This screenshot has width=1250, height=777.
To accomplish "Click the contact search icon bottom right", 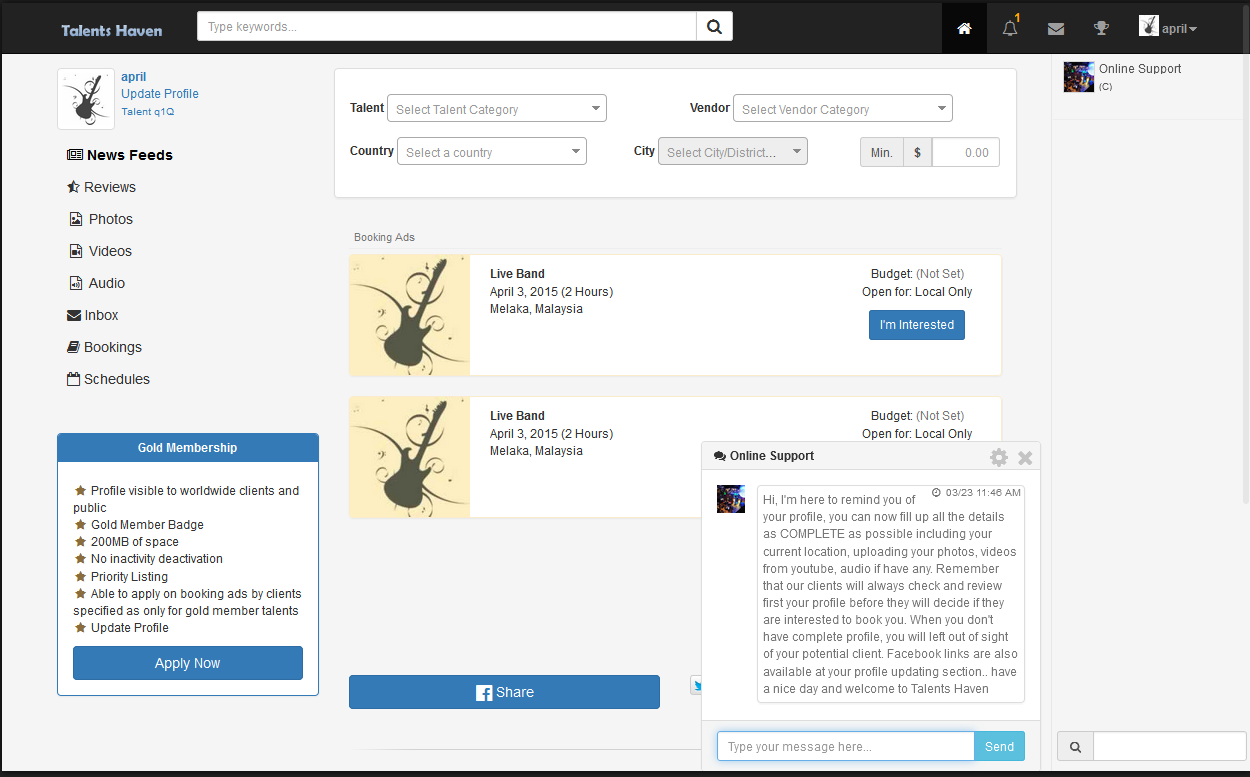I will click(1075, 746).
